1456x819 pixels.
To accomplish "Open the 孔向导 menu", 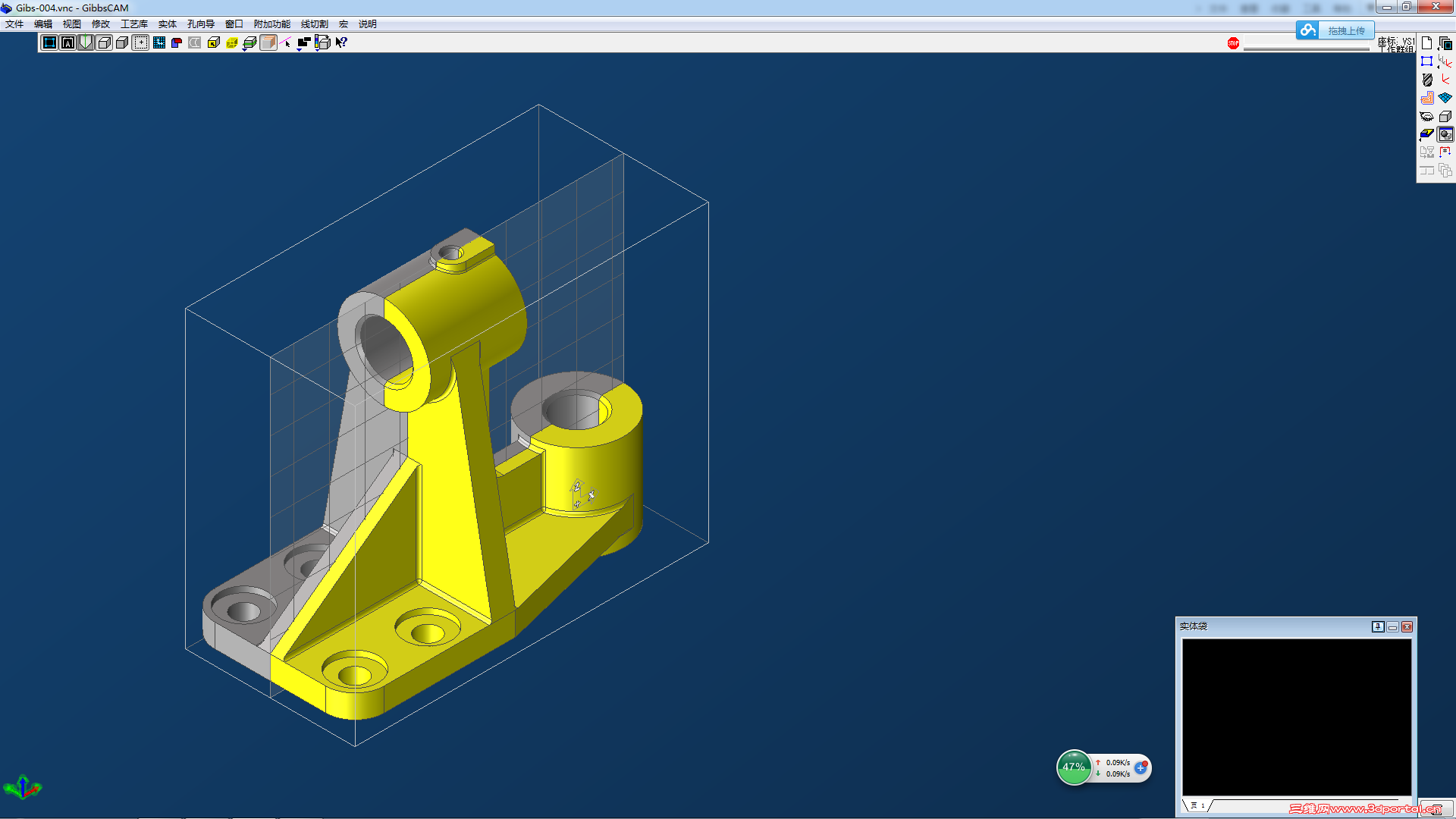I will tap(201, 24).
